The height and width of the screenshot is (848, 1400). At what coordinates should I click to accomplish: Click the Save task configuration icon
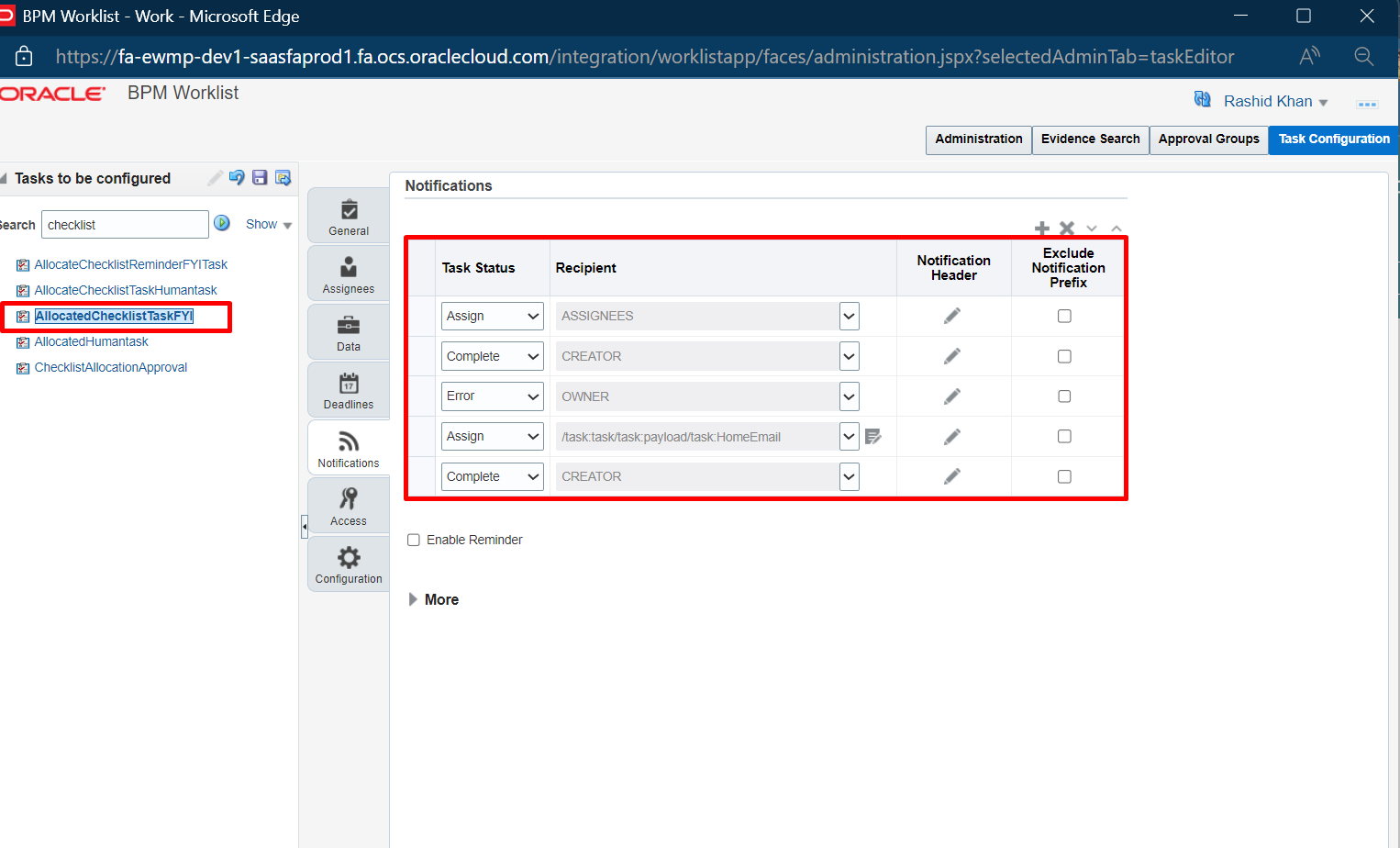tap(260, 178)
